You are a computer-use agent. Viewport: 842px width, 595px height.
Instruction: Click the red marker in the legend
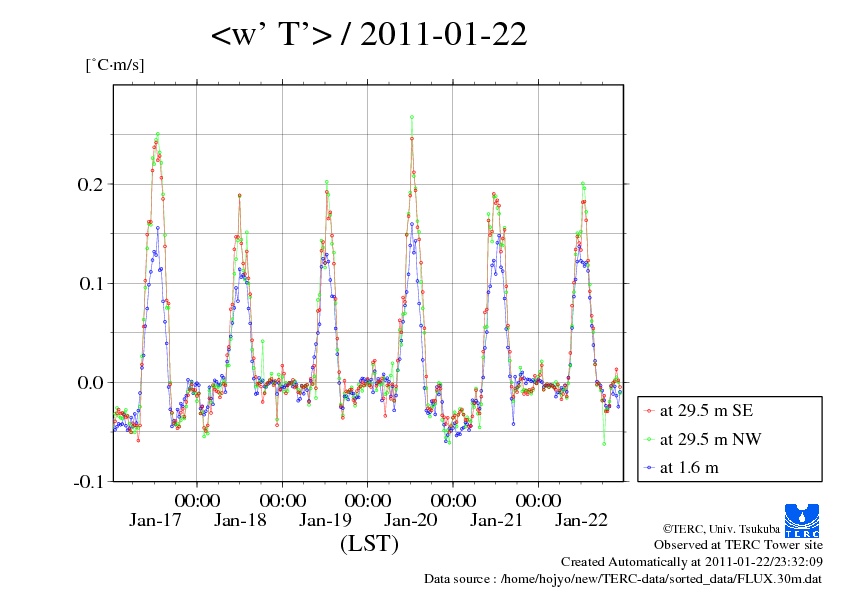click(649, 411)
